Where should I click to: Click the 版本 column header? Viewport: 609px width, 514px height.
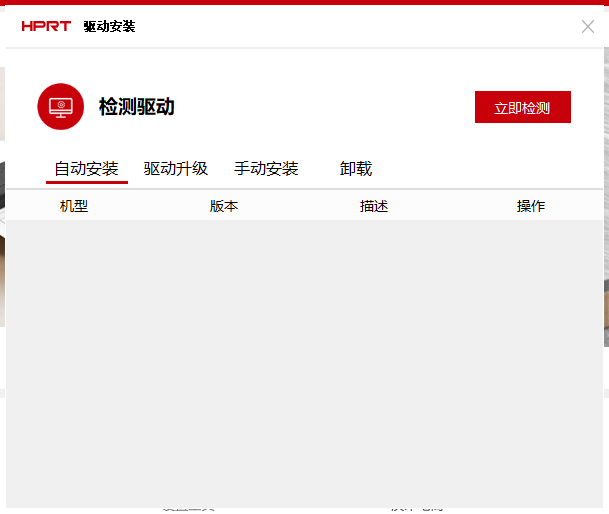(224, 206)
